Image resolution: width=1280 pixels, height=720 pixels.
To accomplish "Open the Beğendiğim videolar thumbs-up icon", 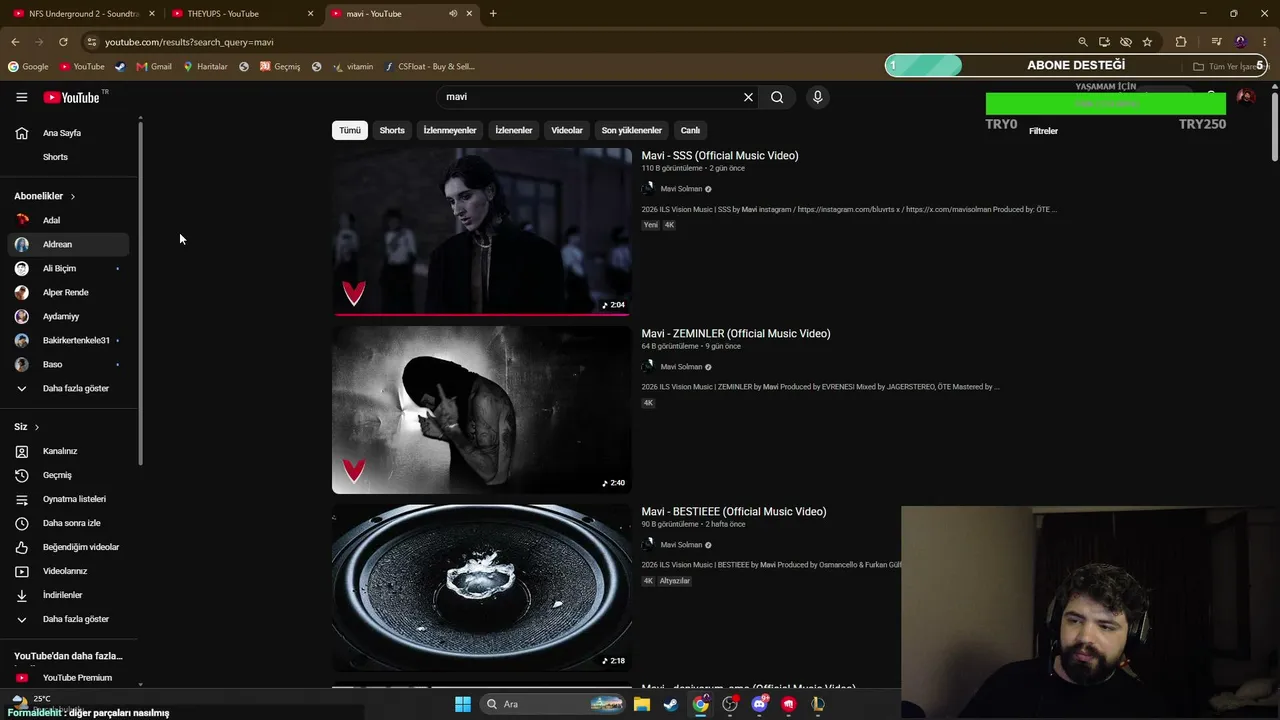I will (x=22, y=547).
